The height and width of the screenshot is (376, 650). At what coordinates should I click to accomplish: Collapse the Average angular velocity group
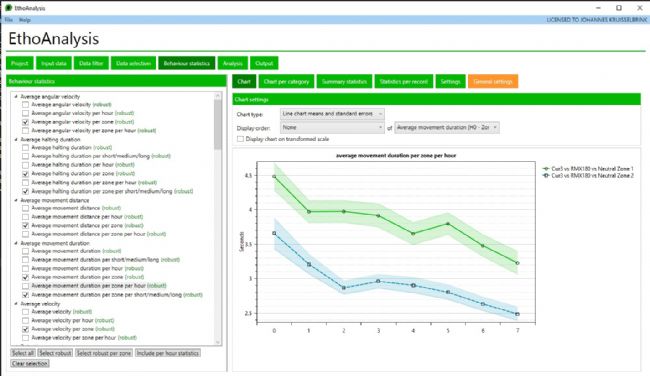[16, 97]
